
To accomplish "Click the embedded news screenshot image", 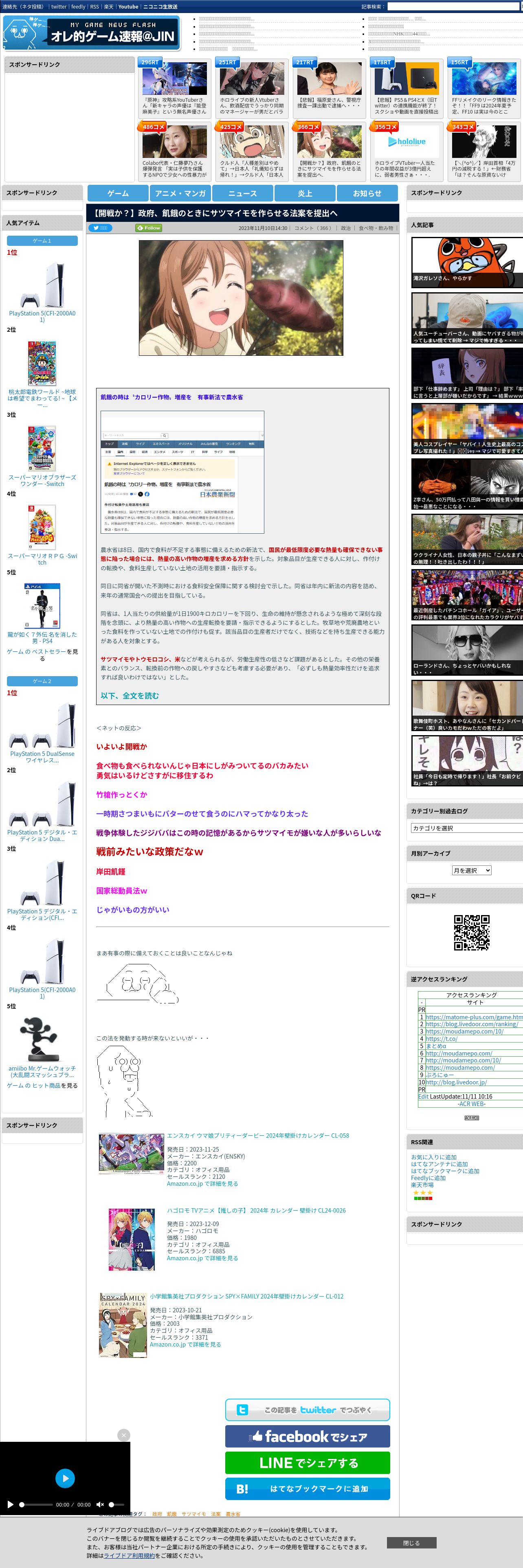I will click(182, 472).
